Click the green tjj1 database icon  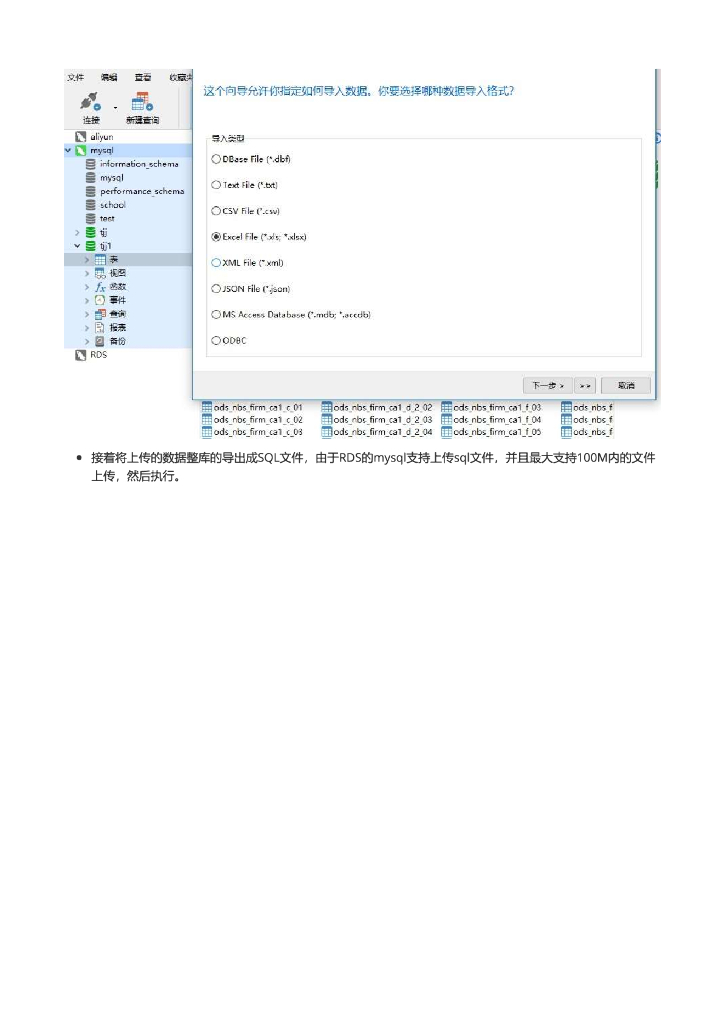tap(91, 246)
